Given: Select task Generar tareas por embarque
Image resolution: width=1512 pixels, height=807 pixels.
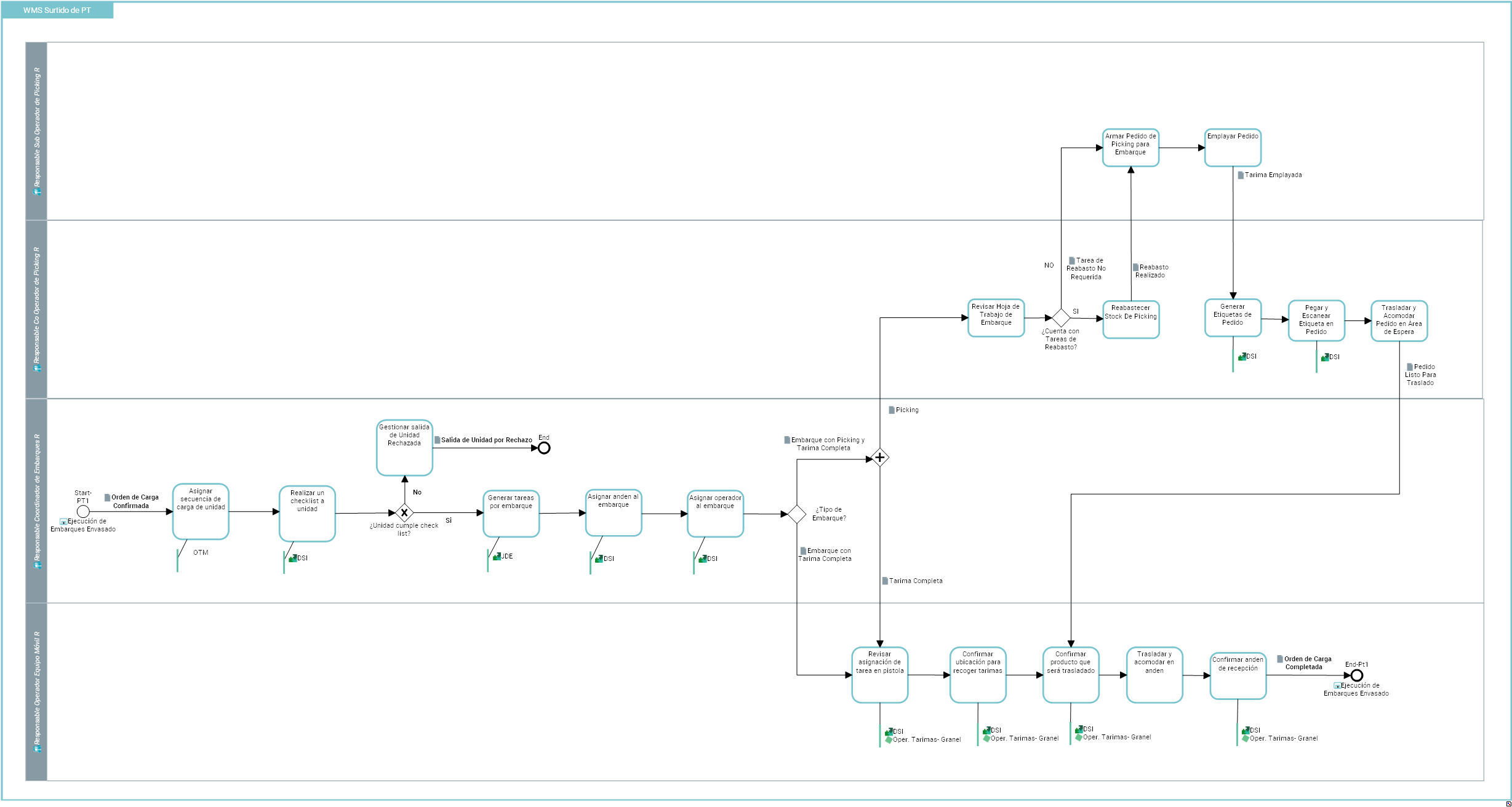Looking at the screenshot, I should point(511,514).
